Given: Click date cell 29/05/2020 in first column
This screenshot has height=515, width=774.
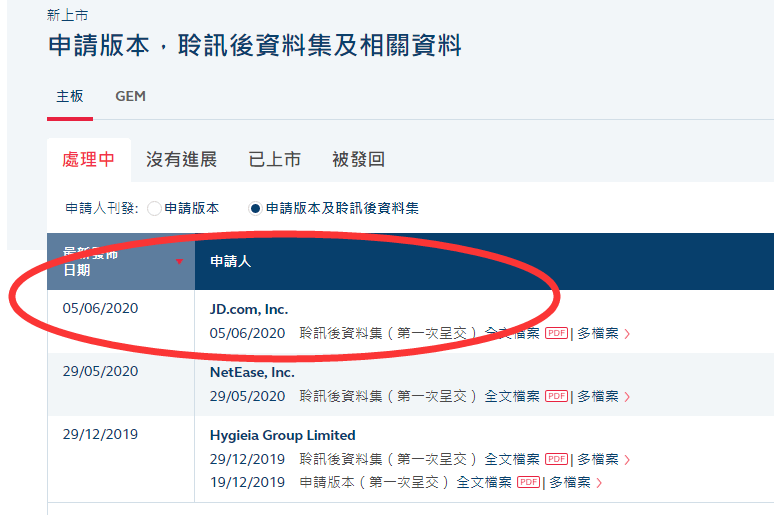Looking at the screenshot, I should (100, 371).
